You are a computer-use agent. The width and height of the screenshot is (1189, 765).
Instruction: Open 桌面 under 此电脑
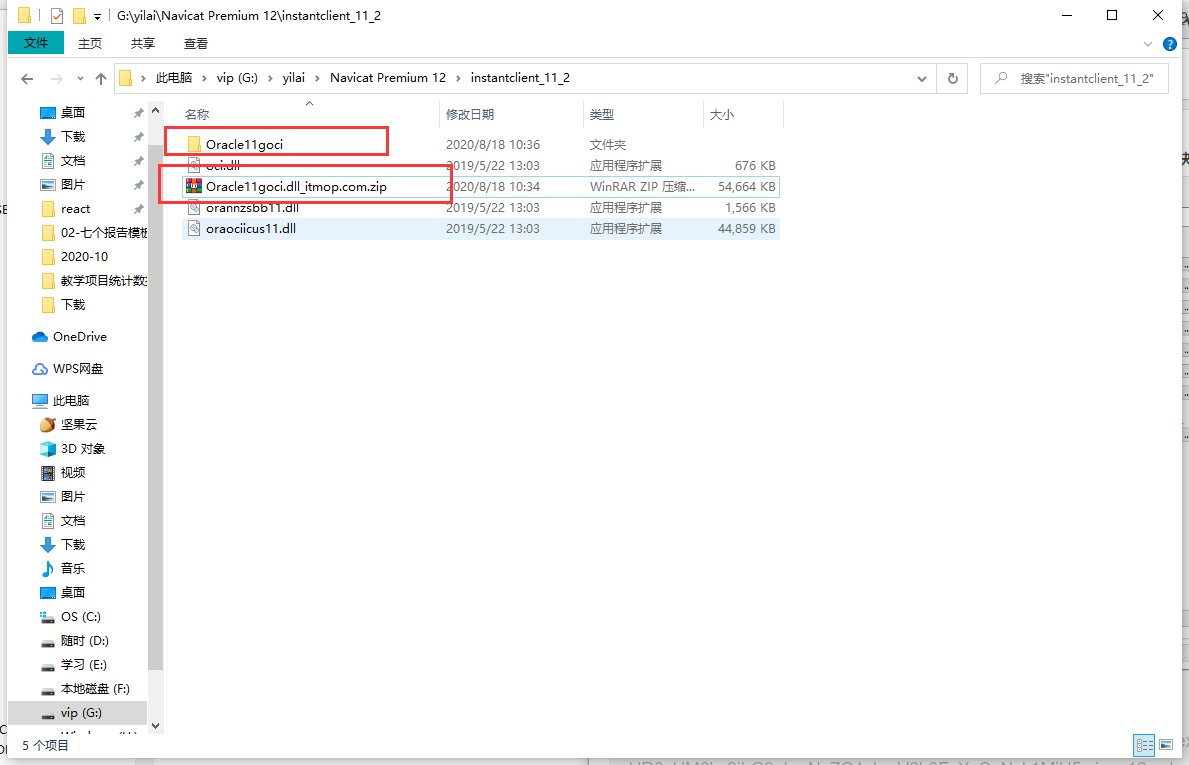click(x=73, y=593)
